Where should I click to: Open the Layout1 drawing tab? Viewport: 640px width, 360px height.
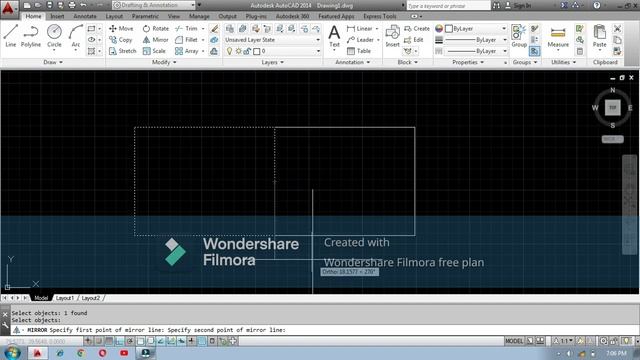[x=65, y=298]
